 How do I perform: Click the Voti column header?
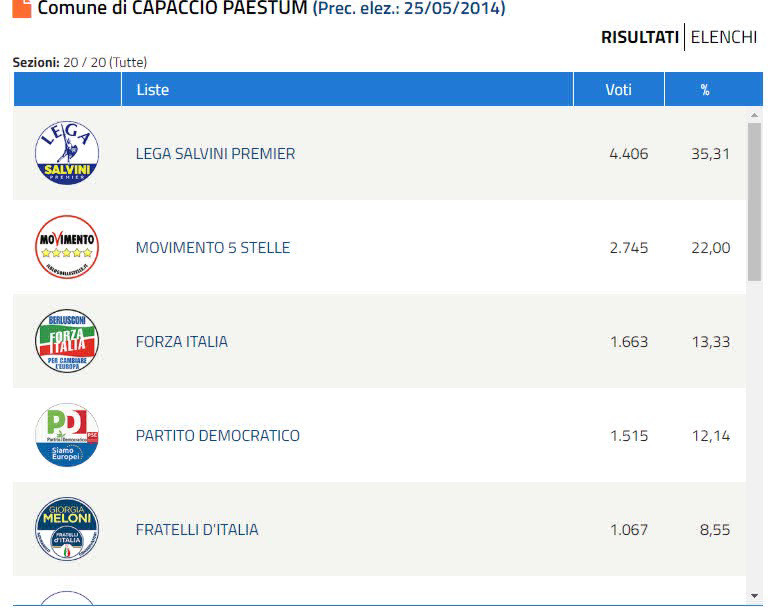[x=619, y=90]
